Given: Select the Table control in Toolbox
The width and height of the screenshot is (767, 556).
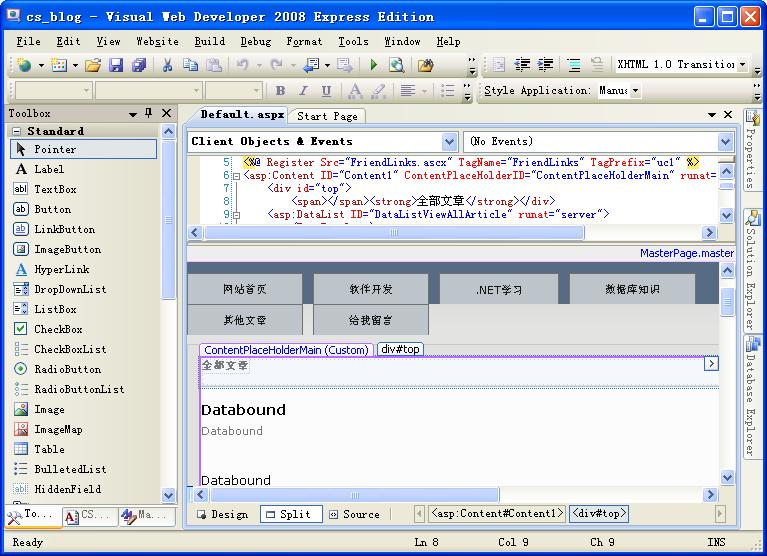Looking at the screenshot, I should coord(49,449).
